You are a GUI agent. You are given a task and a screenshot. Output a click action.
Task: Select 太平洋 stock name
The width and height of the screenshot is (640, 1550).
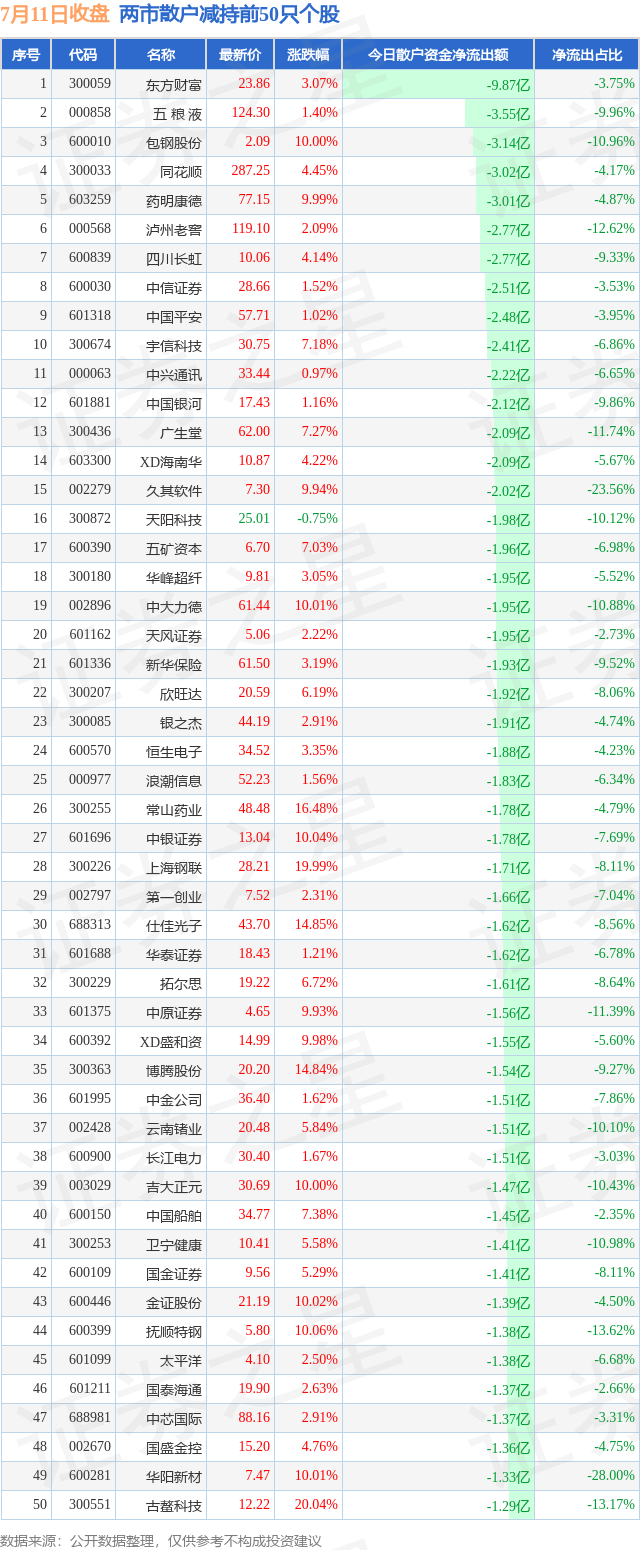(x=181, y=1360)
